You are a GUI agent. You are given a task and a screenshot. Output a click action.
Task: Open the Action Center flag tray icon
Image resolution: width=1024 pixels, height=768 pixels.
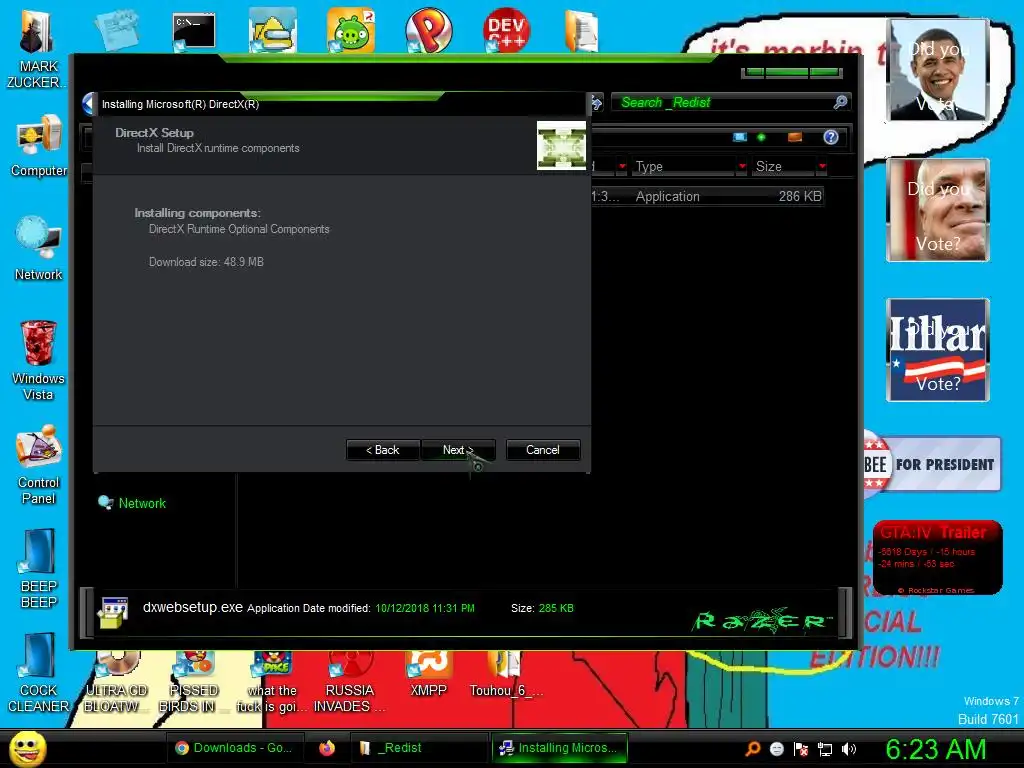tap(801, 749)
